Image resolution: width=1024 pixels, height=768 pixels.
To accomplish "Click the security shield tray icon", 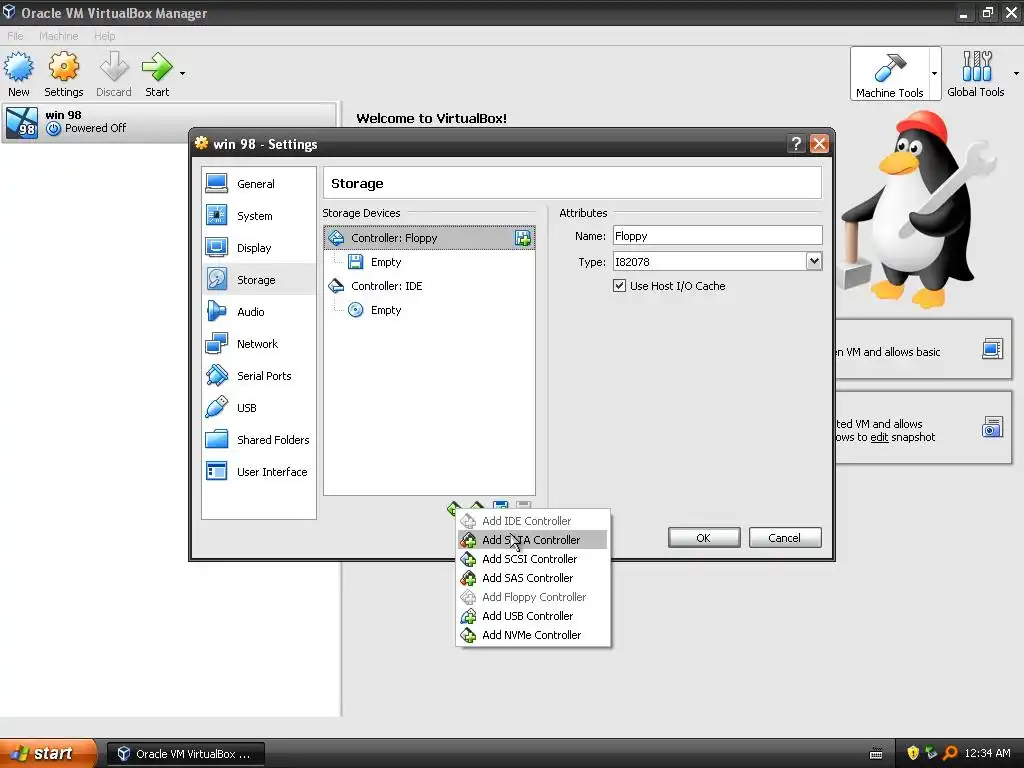I will [912, 754].
